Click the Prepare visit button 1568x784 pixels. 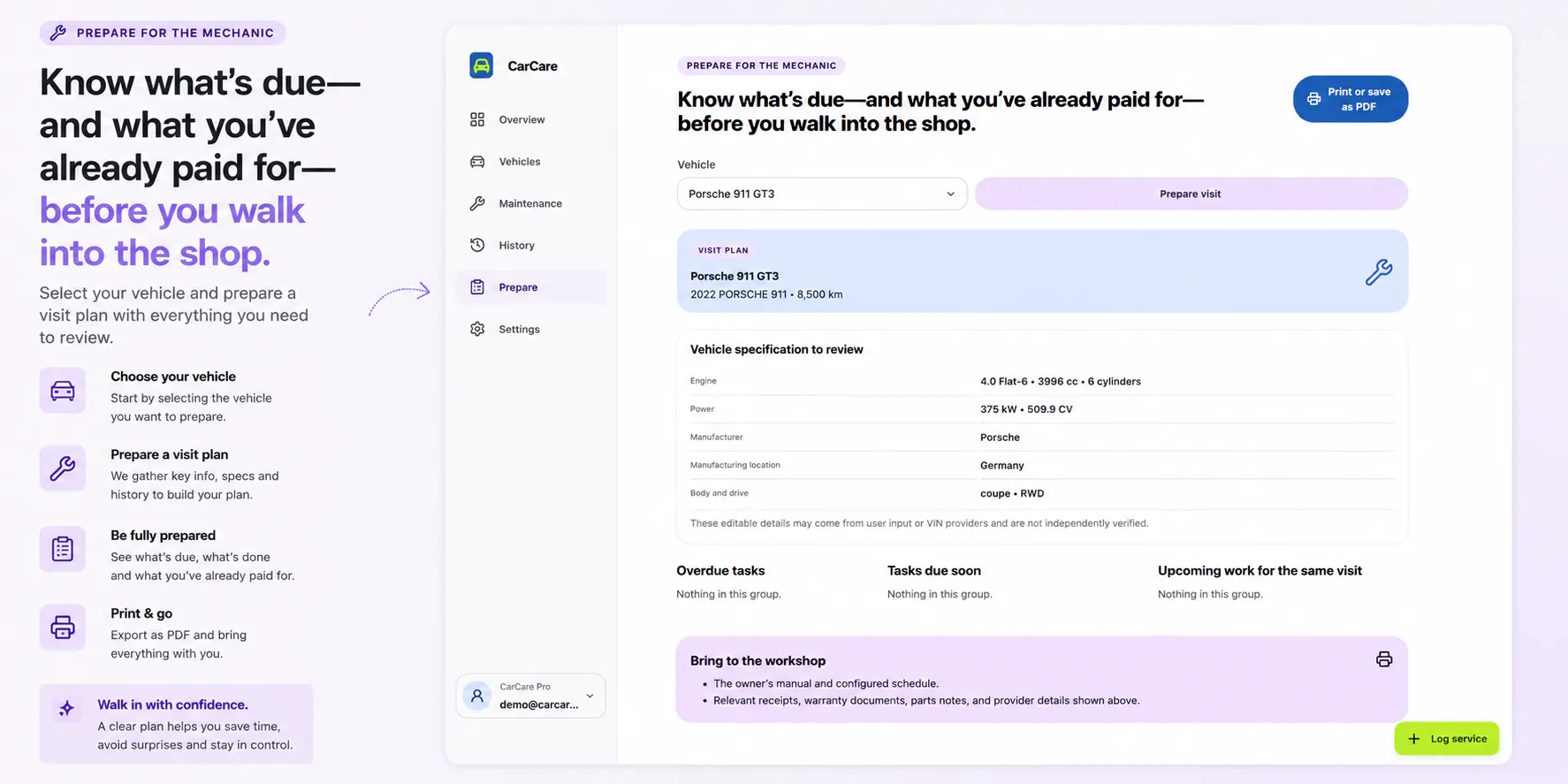coord(1191,194)
